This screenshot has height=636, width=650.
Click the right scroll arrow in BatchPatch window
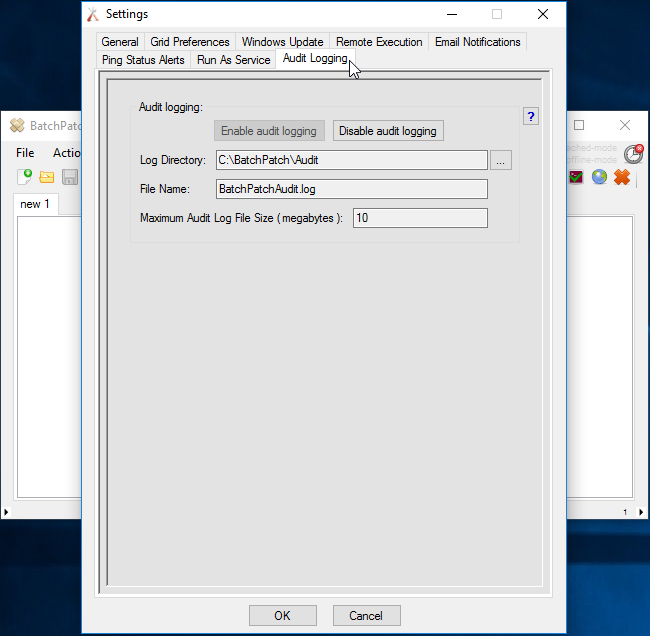[641, 512]
